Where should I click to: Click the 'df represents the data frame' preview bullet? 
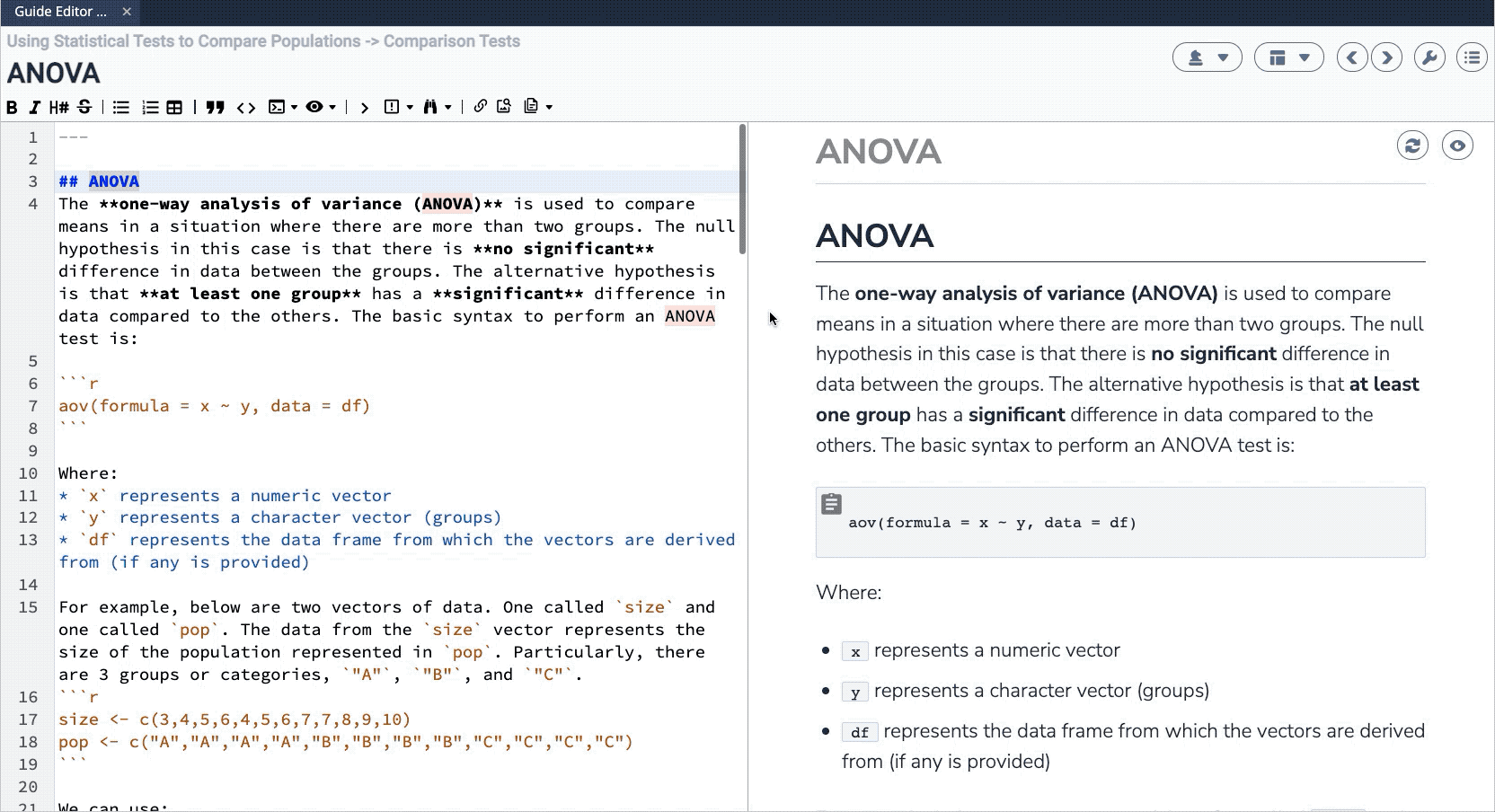pos(1133,746)
